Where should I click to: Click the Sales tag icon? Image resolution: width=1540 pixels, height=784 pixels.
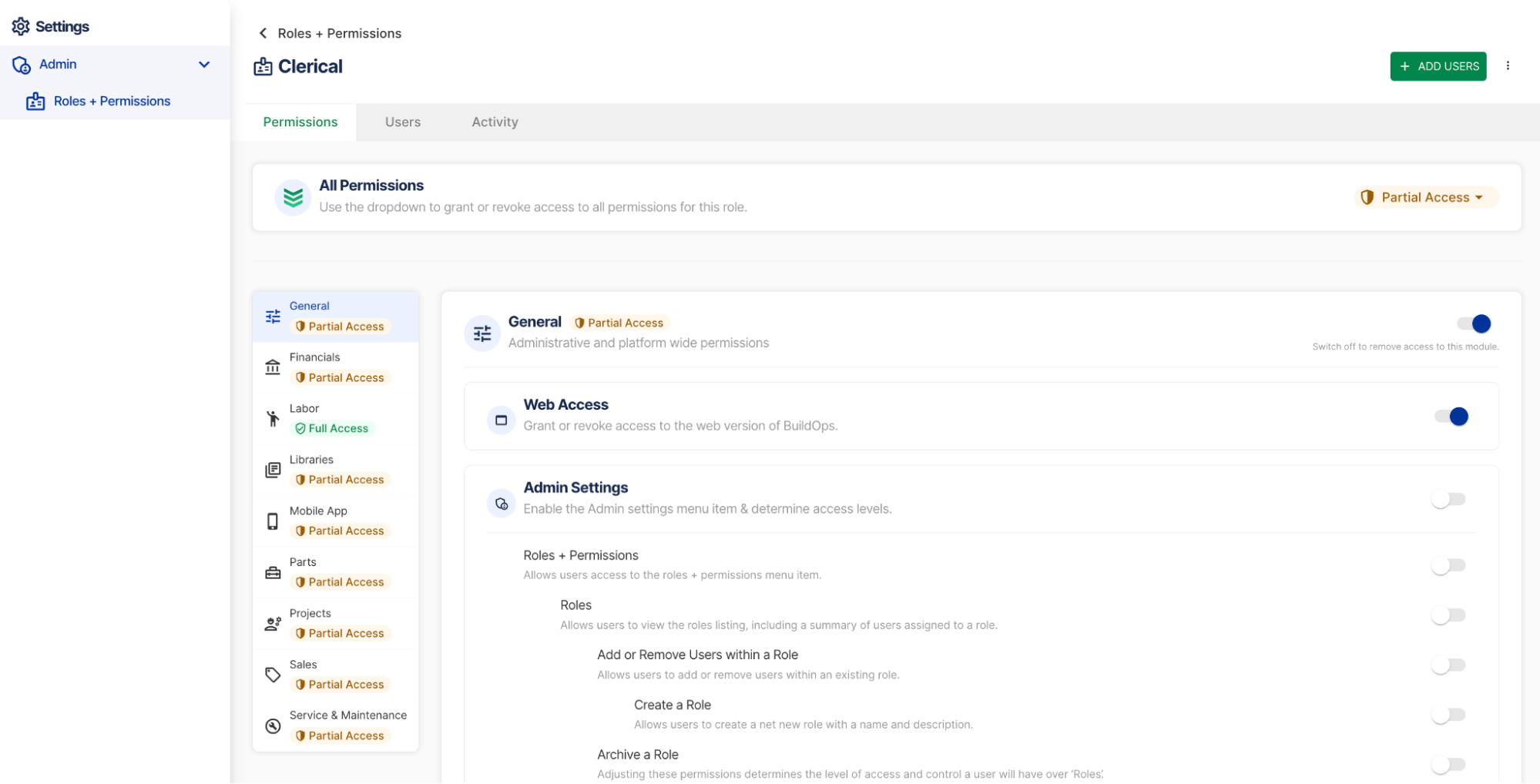point(273,675)
